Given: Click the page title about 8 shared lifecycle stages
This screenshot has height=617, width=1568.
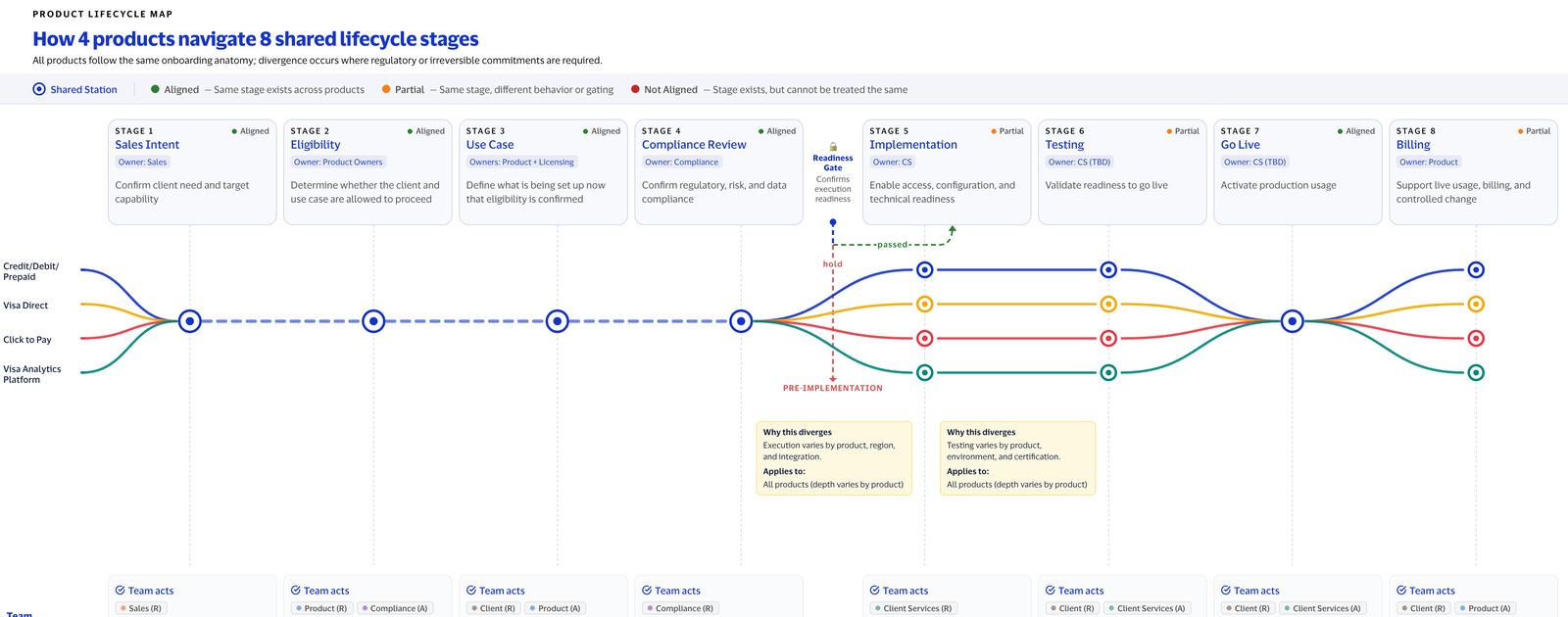Looking at the screenshot, I should point(256,39).
